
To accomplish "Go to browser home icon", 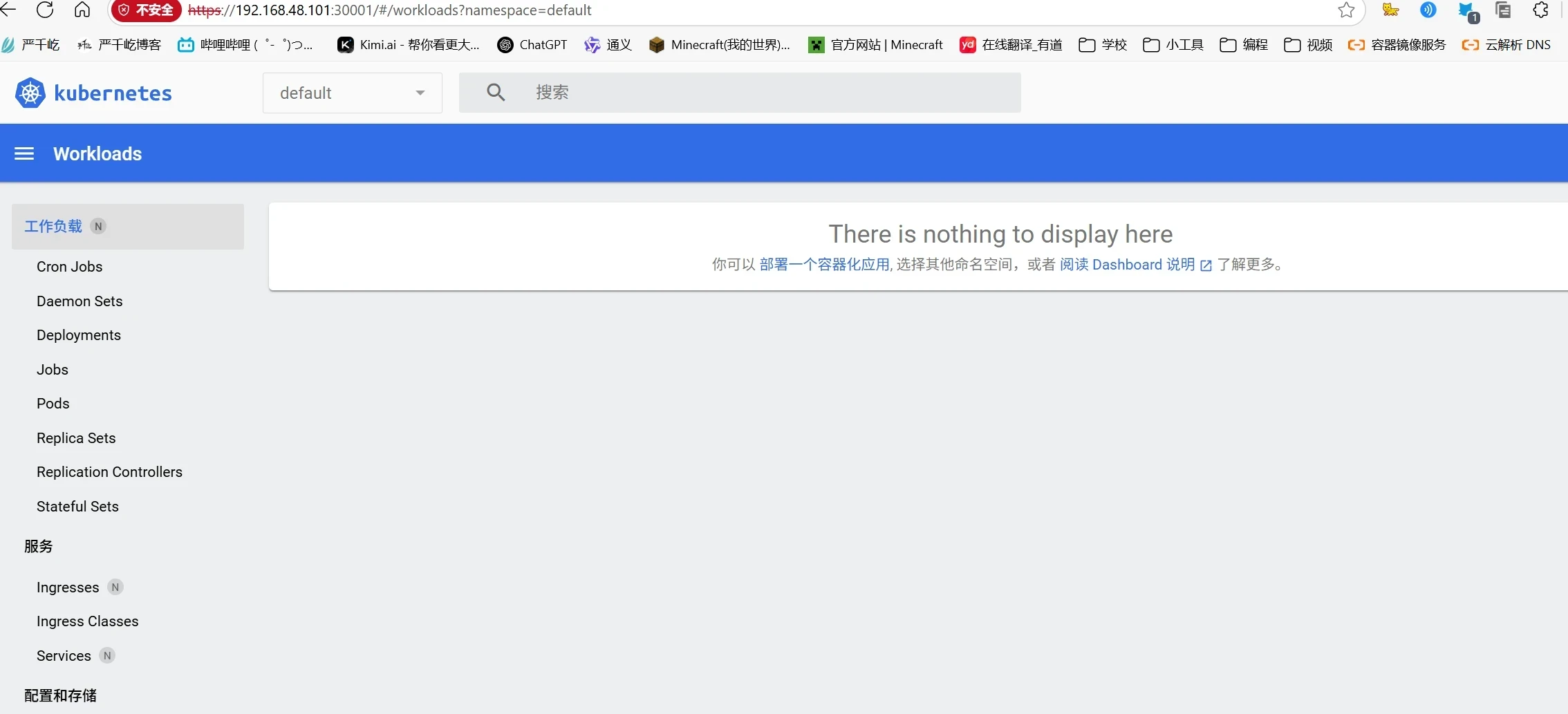I will click(x=82, y=10).
